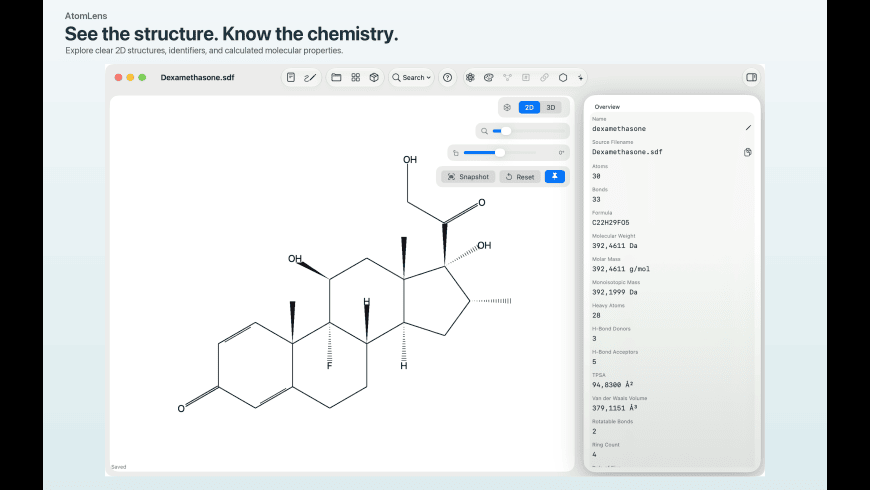Select the Overview panel heading
870x490 pixels.
607,107
